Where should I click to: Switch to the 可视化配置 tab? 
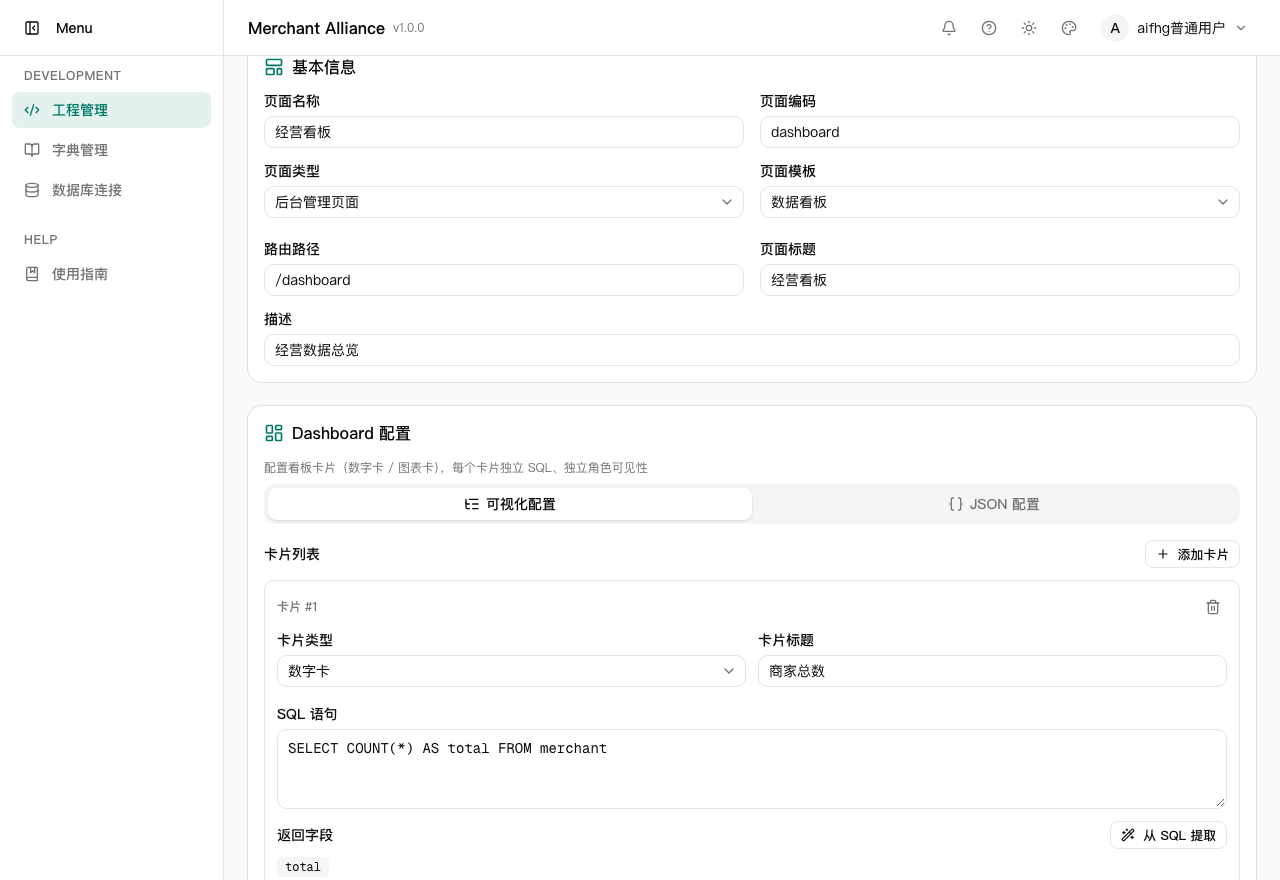click(510, 504)
